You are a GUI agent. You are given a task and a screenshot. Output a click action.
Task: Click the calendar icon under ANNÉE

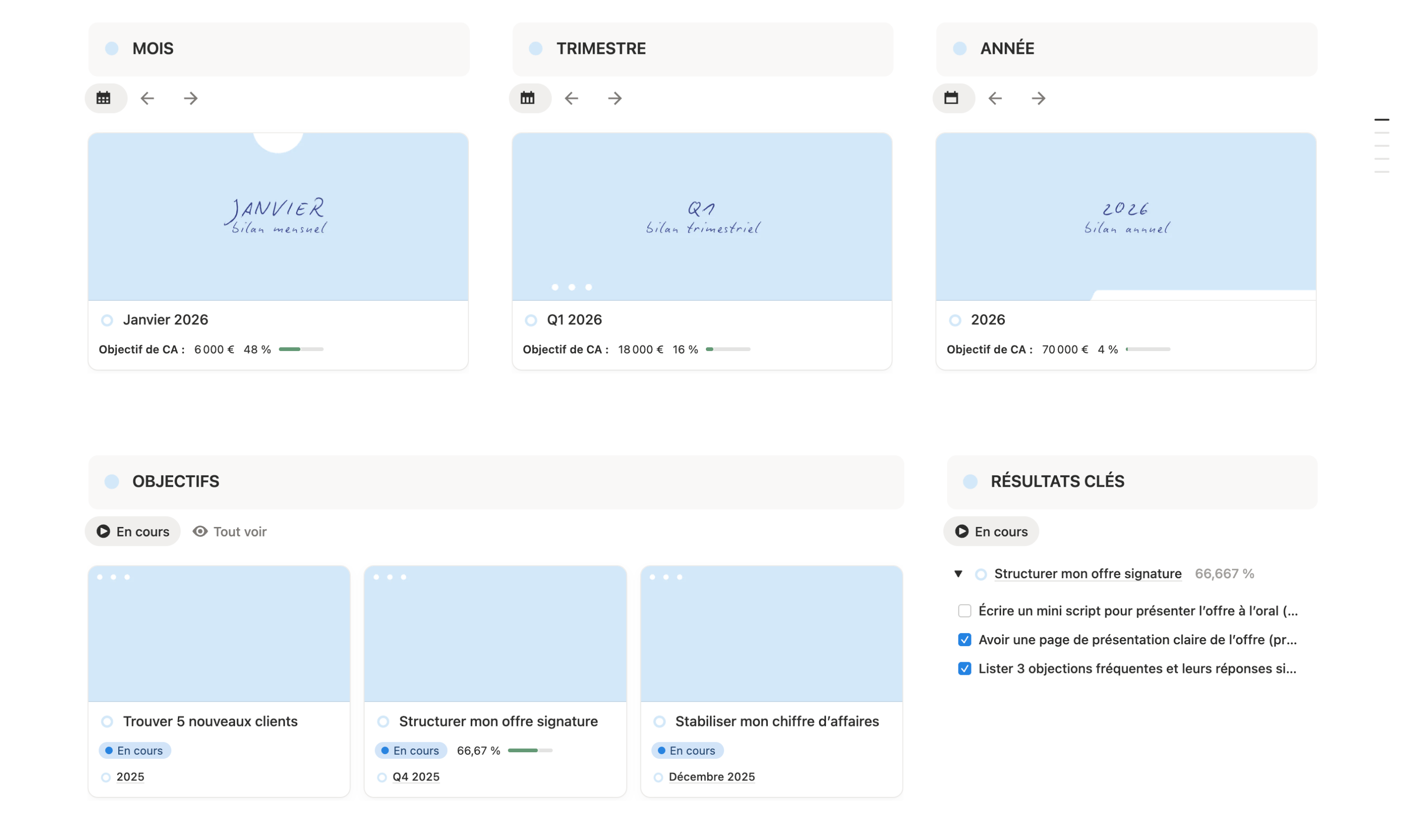click(x=952, y=99)
